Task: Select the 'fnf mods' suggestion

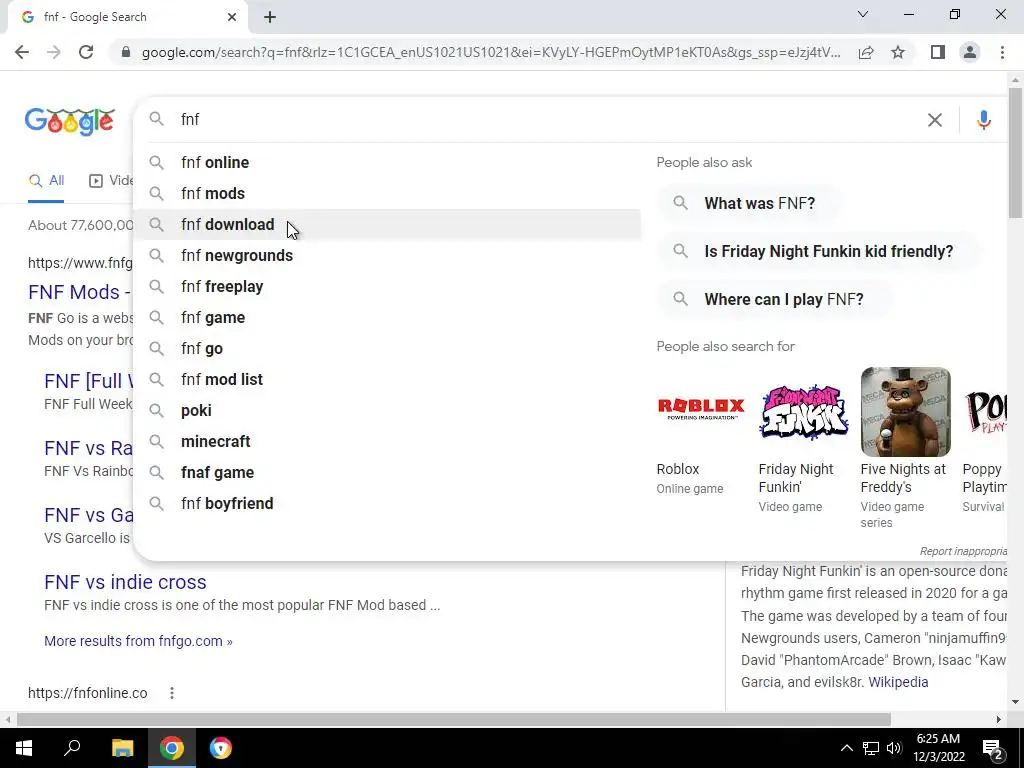Action: tap(387, 193)
